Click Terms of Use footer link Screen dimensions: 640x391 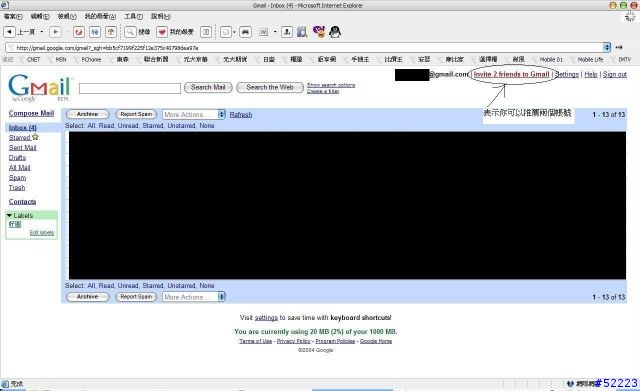[256, 341]
